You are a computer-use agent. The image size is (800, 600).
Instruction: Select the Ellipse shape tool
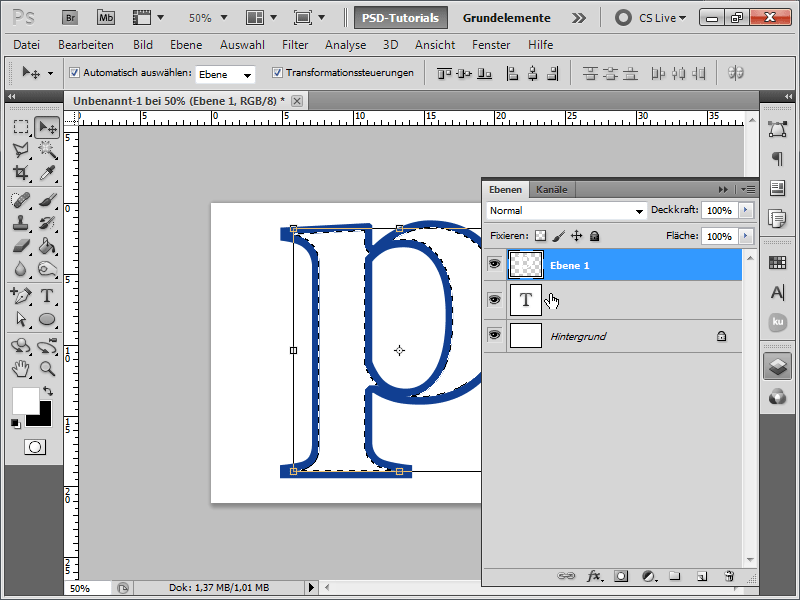coord(47,319)
